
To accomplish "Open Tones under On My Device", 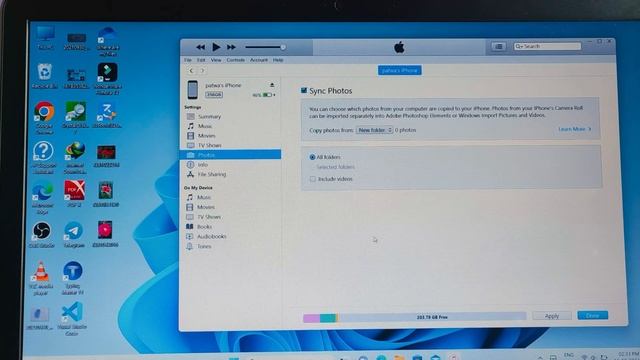I will point(204,247).
